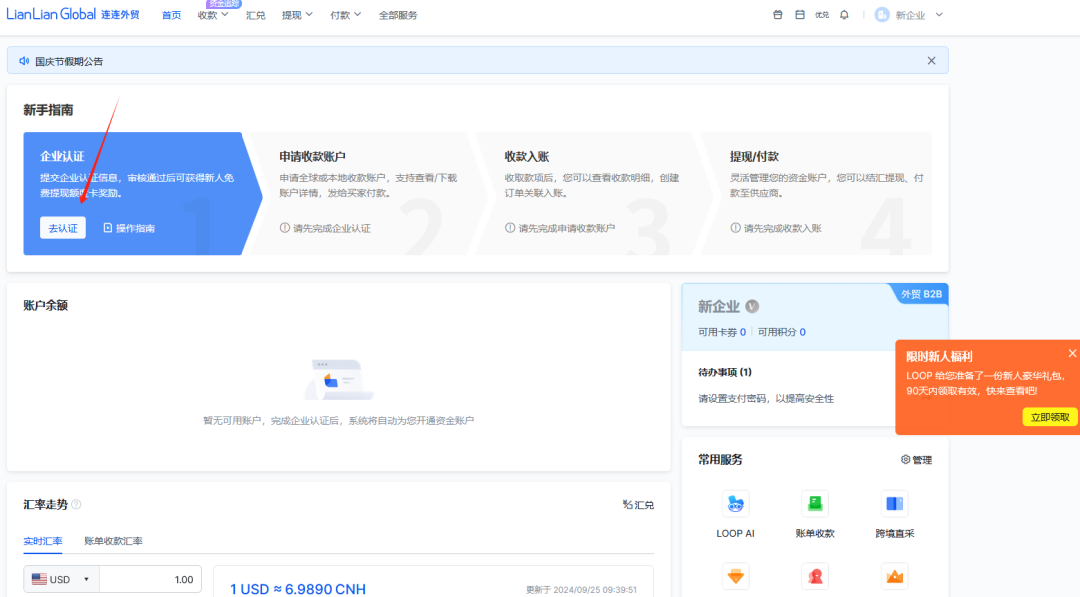Open the USD currency selector
The image size is (1080, 597).
(x=61, y=579)
